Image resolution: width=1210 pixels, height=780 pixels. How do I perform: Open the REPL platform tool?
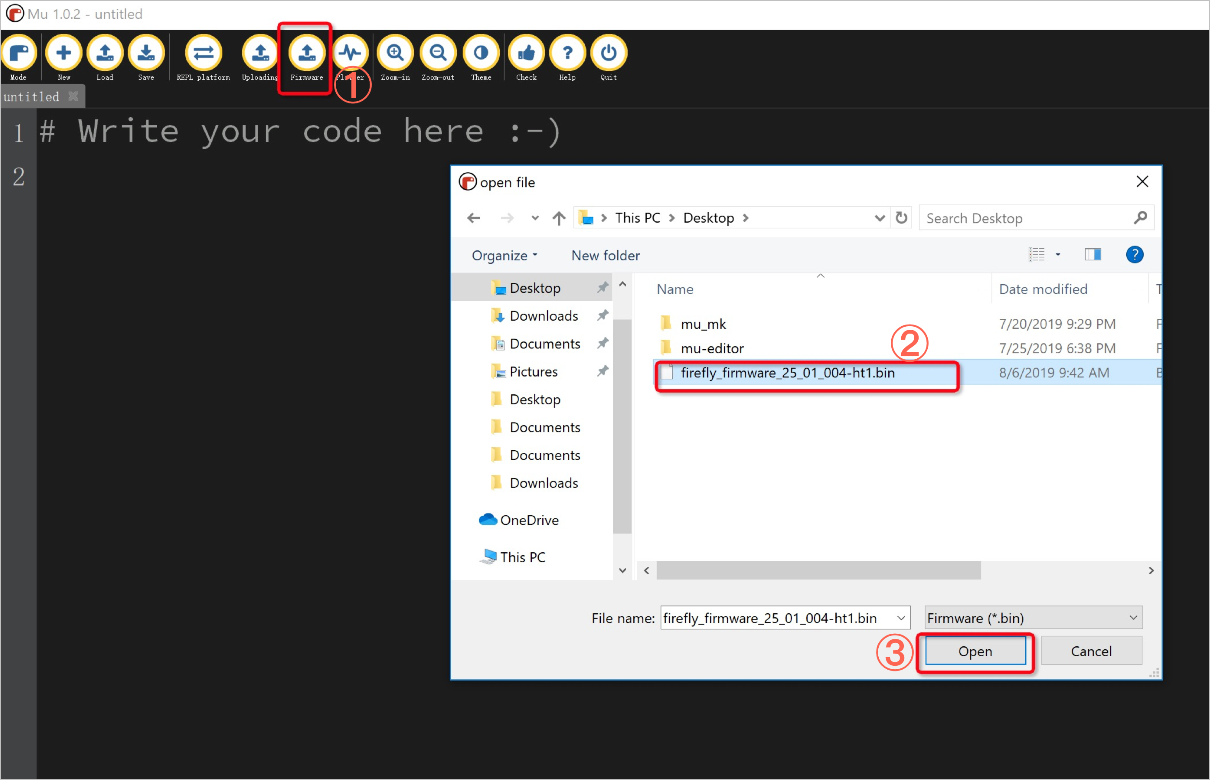point(203,53)
